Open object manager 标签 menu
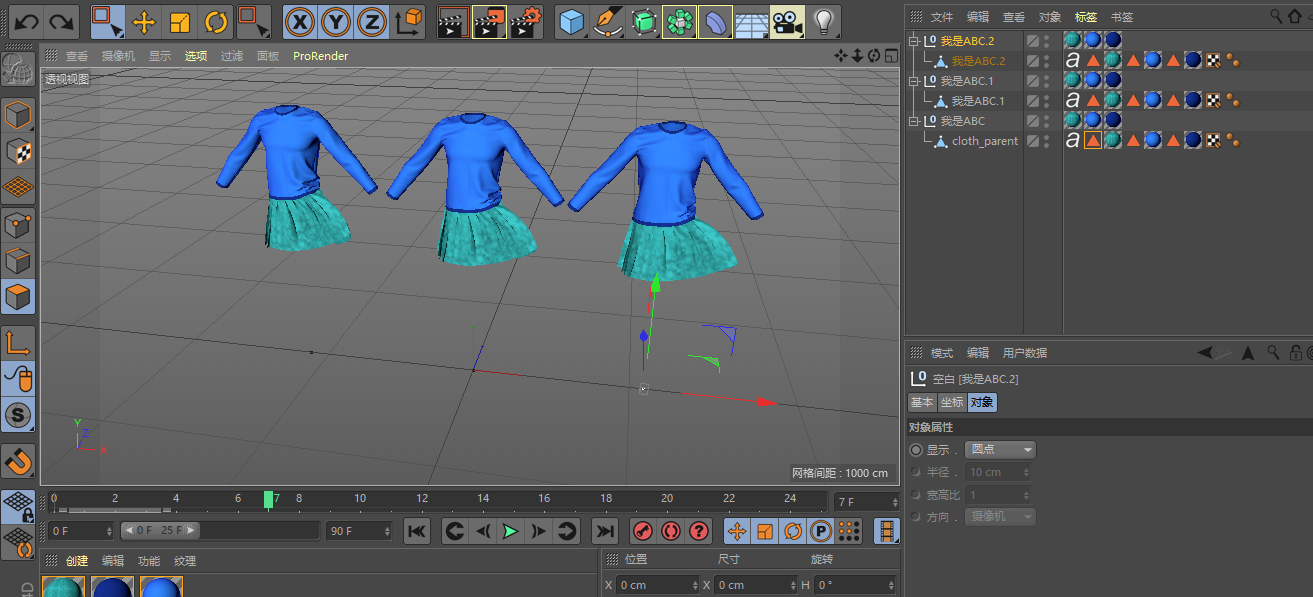 point(1086,17)
